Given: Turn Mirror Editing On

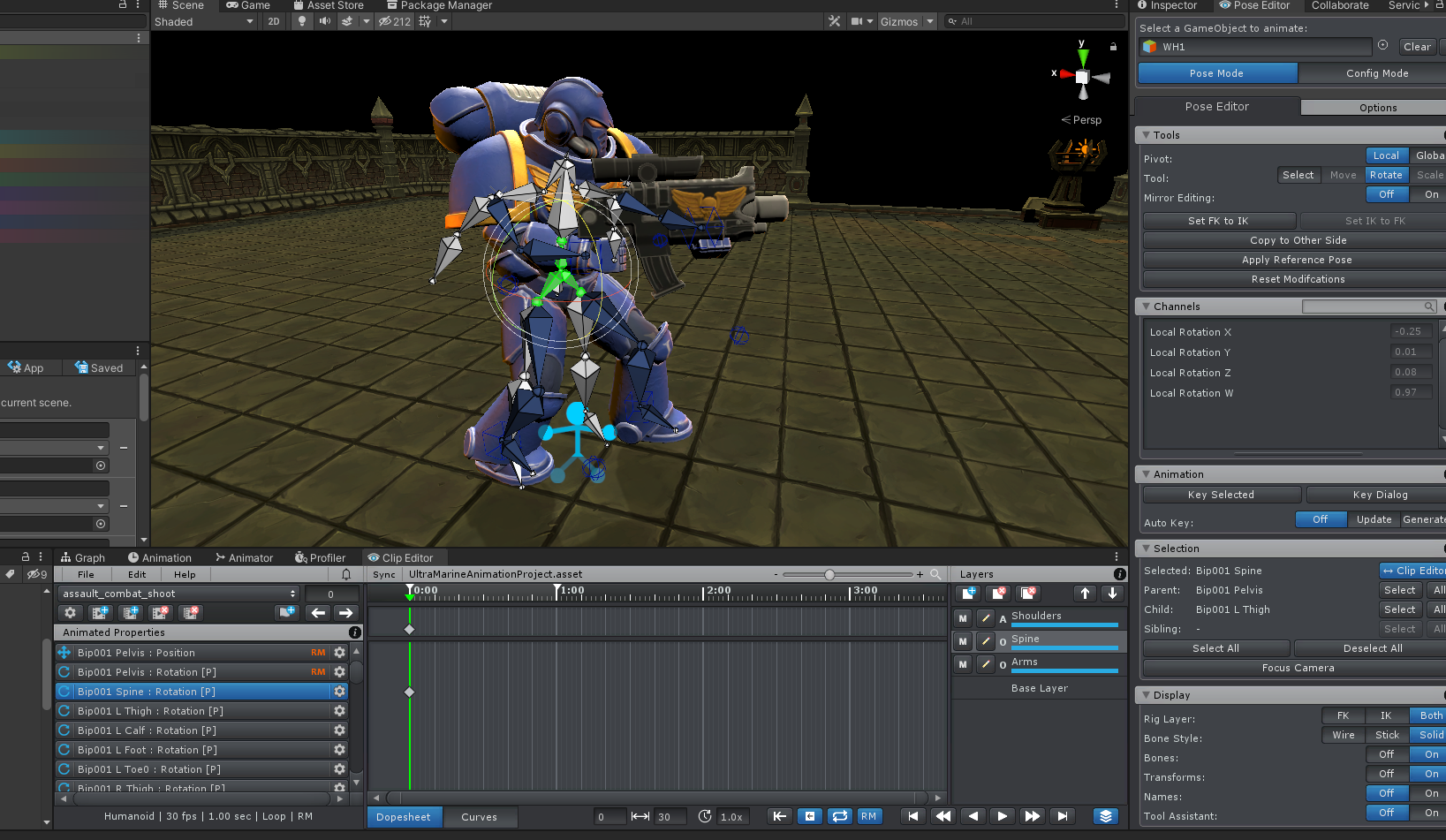Looking at the screenshot, I should pyautogui.click(x=1431, y=194).
